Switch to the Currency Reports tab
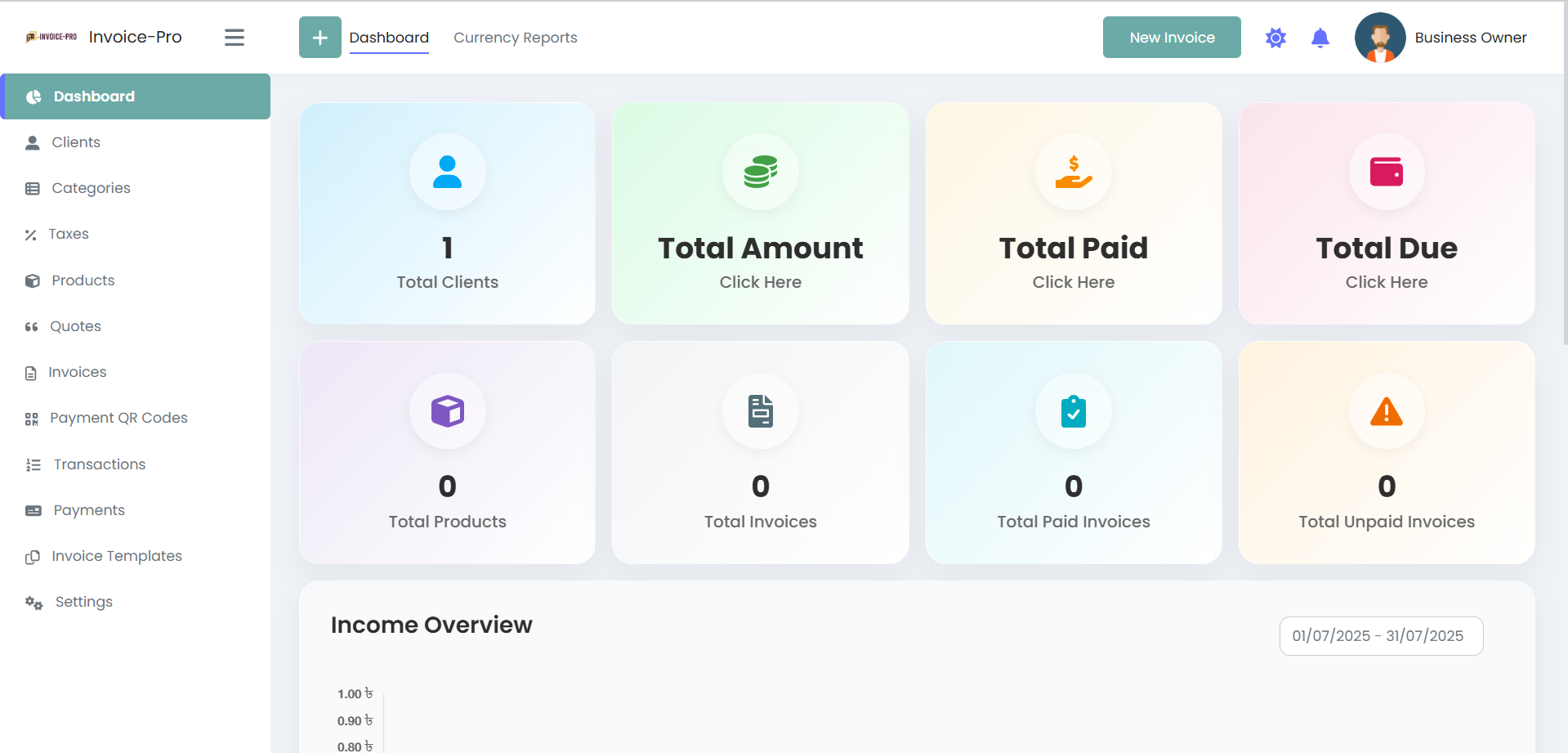This screenshot has height=753, width=1568. 515,38
